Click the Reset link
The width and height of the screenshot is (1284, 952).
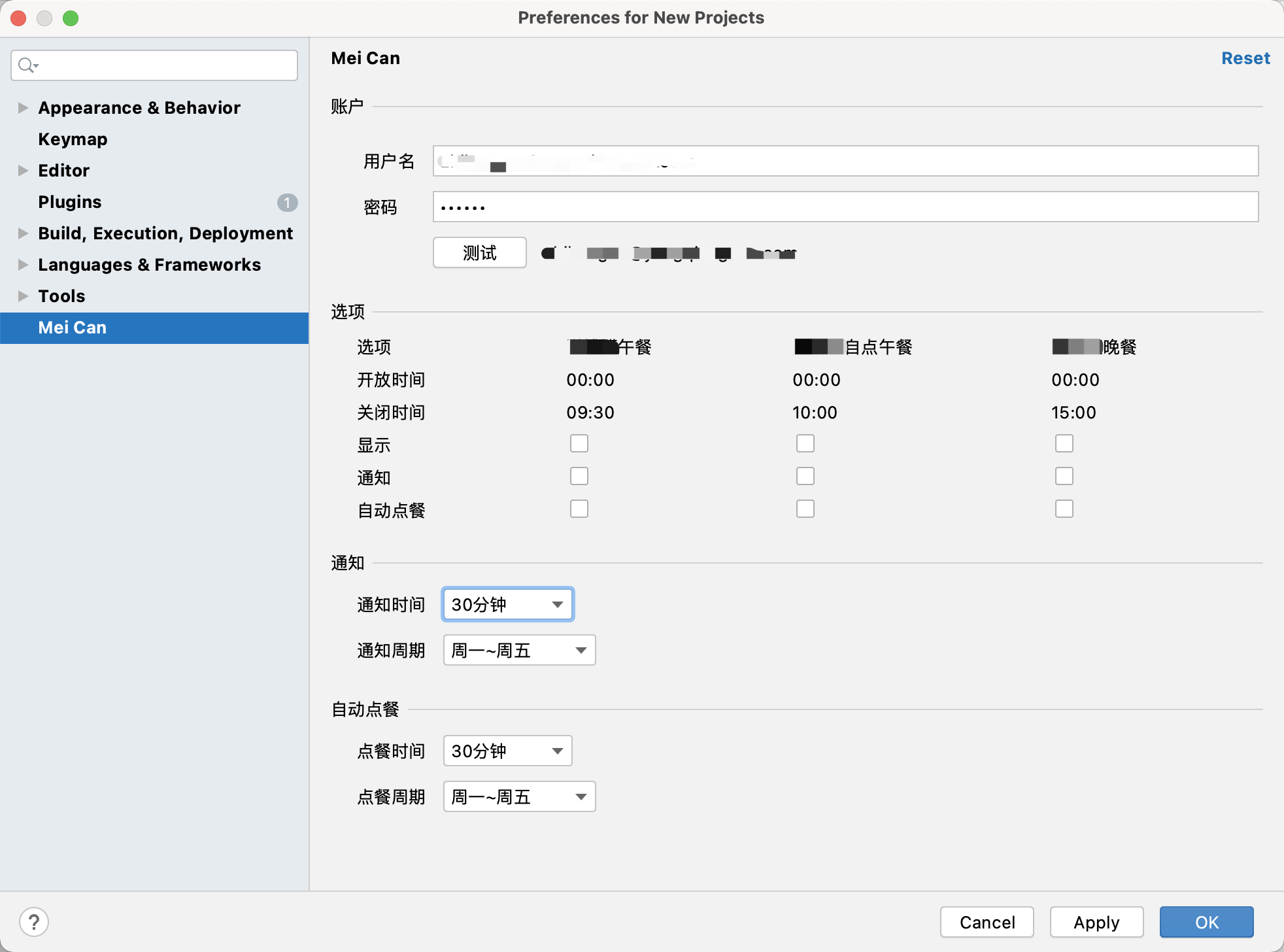click(x=1245, y=58)
